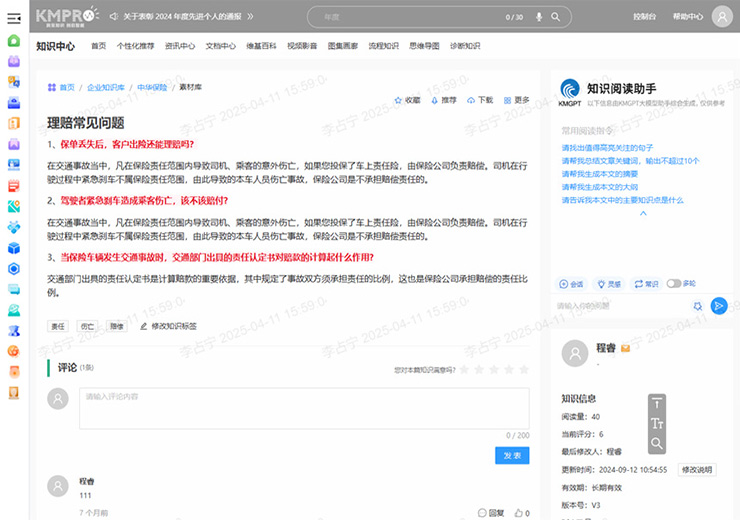
Task: Expand the announcement ticker with double chevron
Action: tap(250, 17)
